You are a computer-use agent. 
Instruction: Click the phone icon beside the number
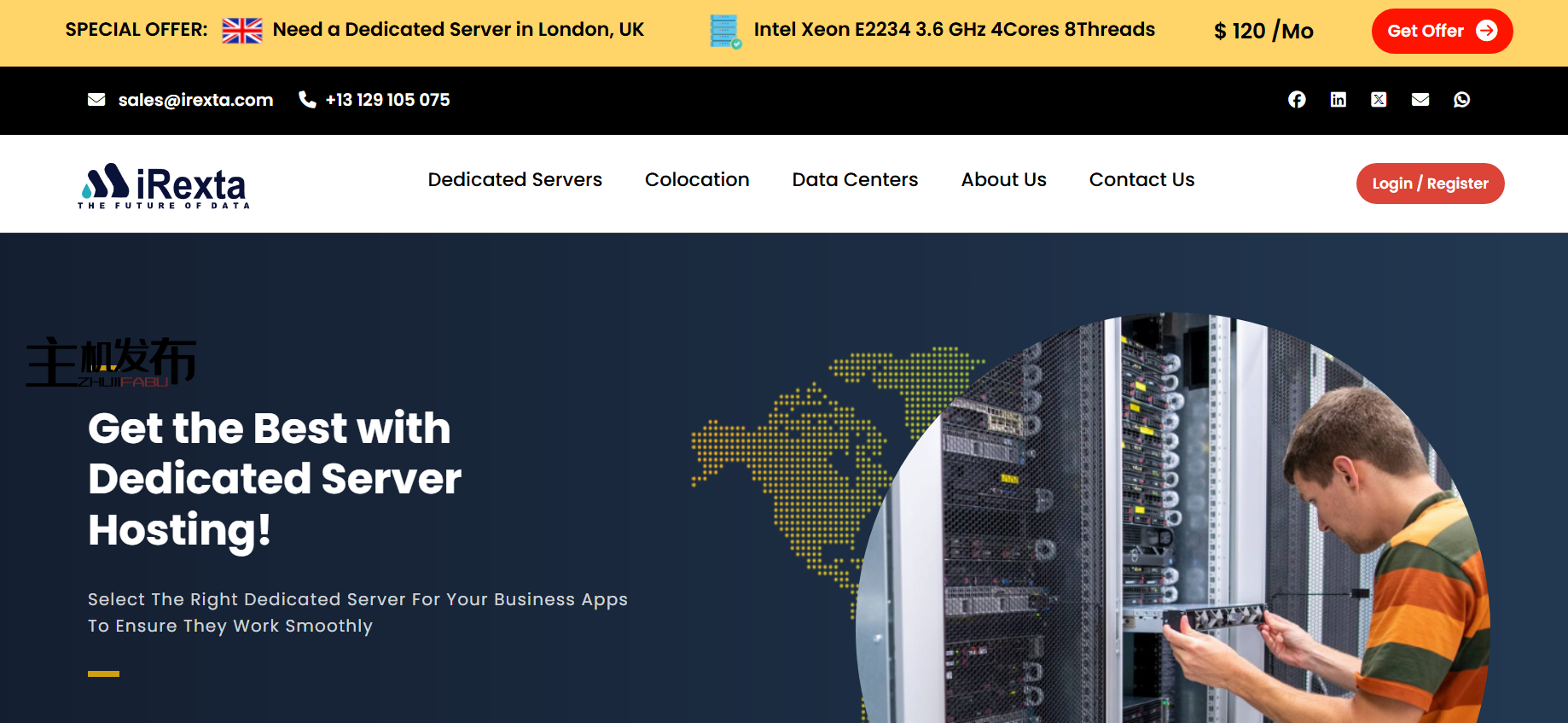pos(307,100)
